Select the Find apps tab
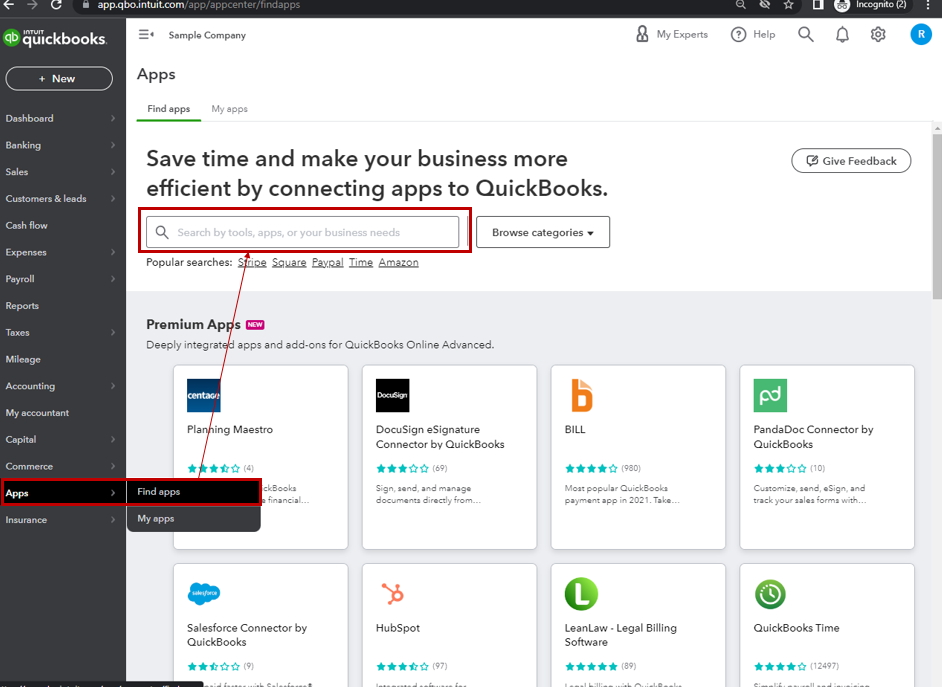Viewport: 942px width, 687px height. [x=169, y=109]
